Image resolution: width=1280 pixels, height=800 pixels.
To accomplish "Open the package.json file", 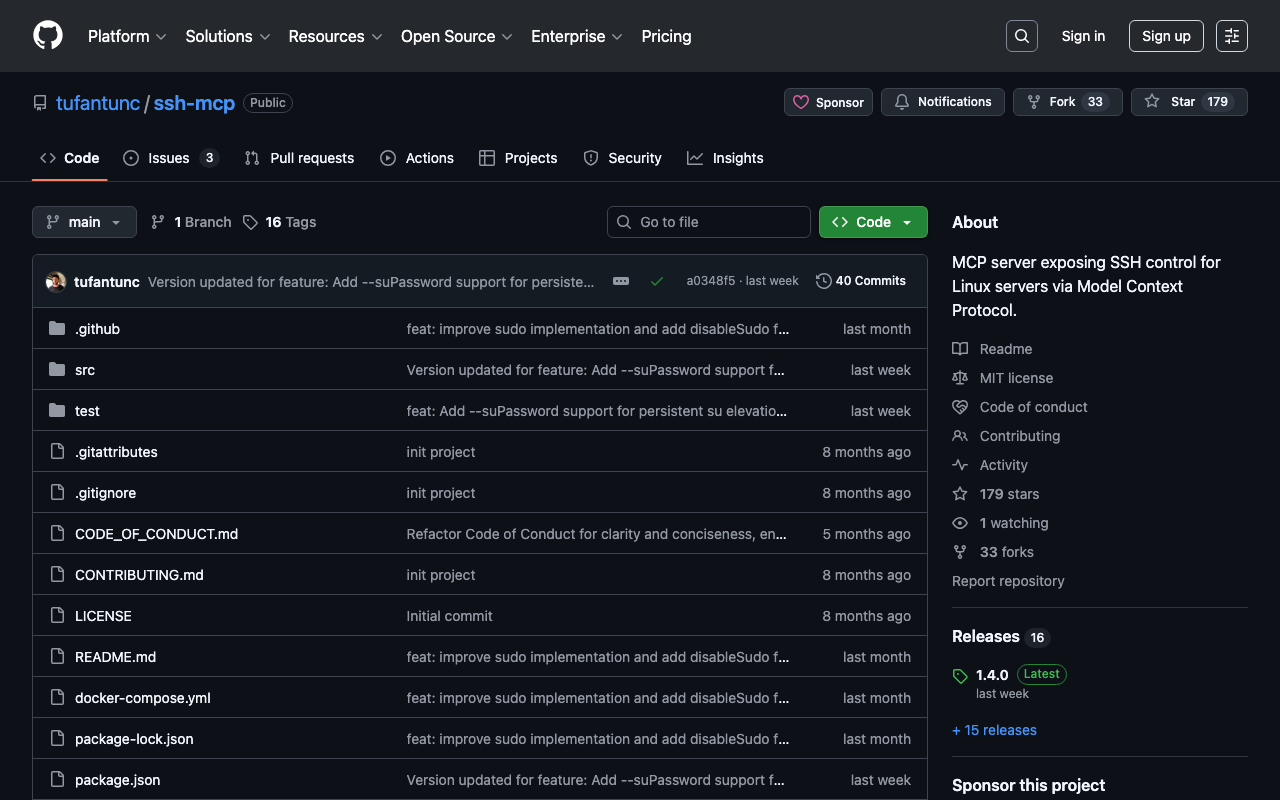I will [117, 780].
